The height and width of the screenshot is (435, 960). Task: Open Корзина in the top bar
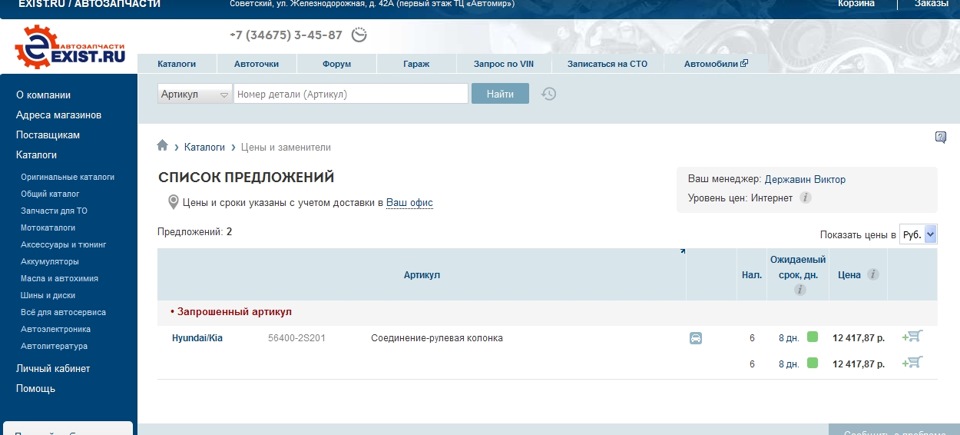856,4
